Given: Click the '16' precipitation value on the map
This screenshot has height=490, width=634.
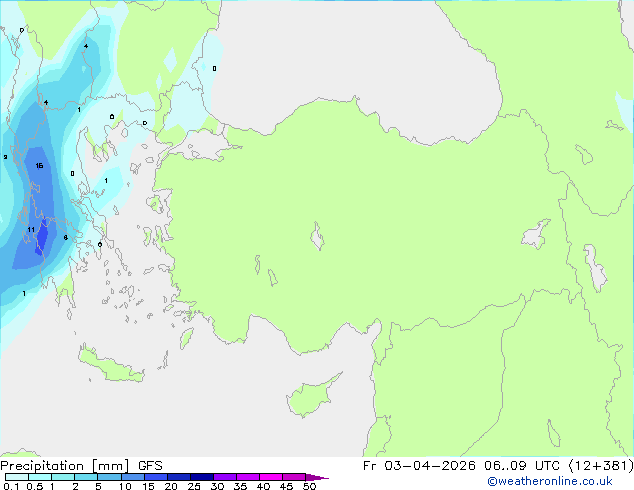Looking at the screenshot, I should click(39, 166).
